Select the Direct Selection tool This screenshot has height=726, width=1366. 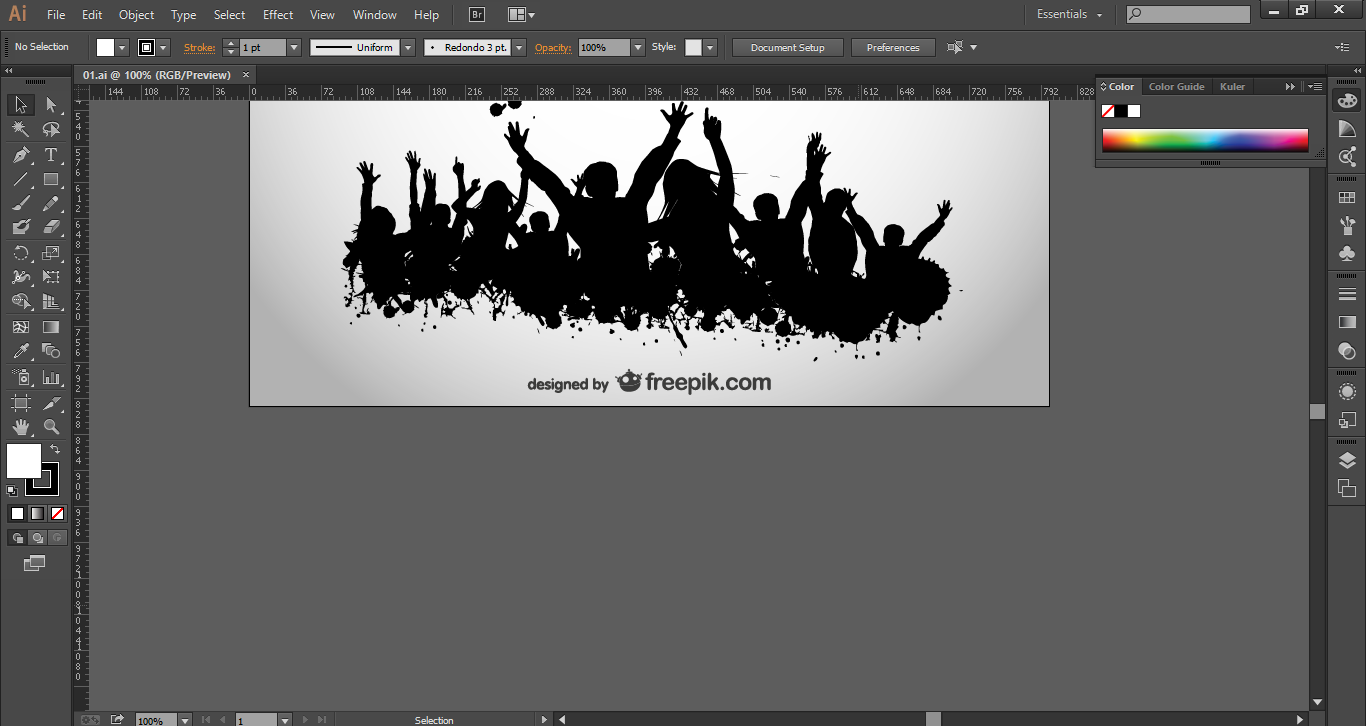[x=51, y=105]
